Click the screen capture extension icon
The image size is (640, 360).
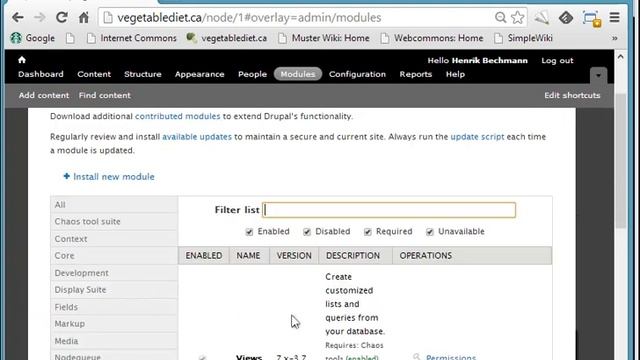(591, 18)
